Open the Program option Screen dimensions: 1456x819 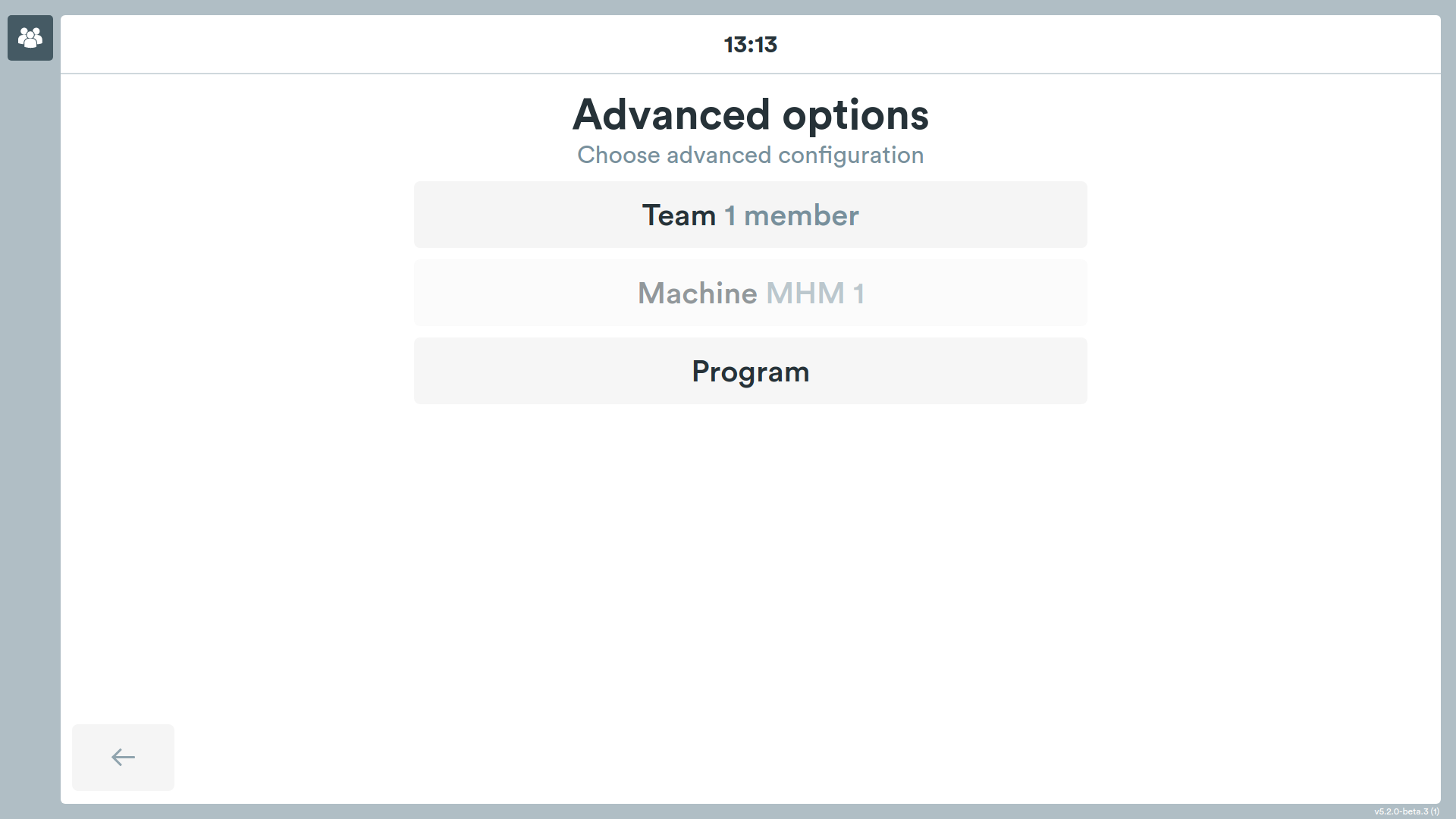(750, 371)
